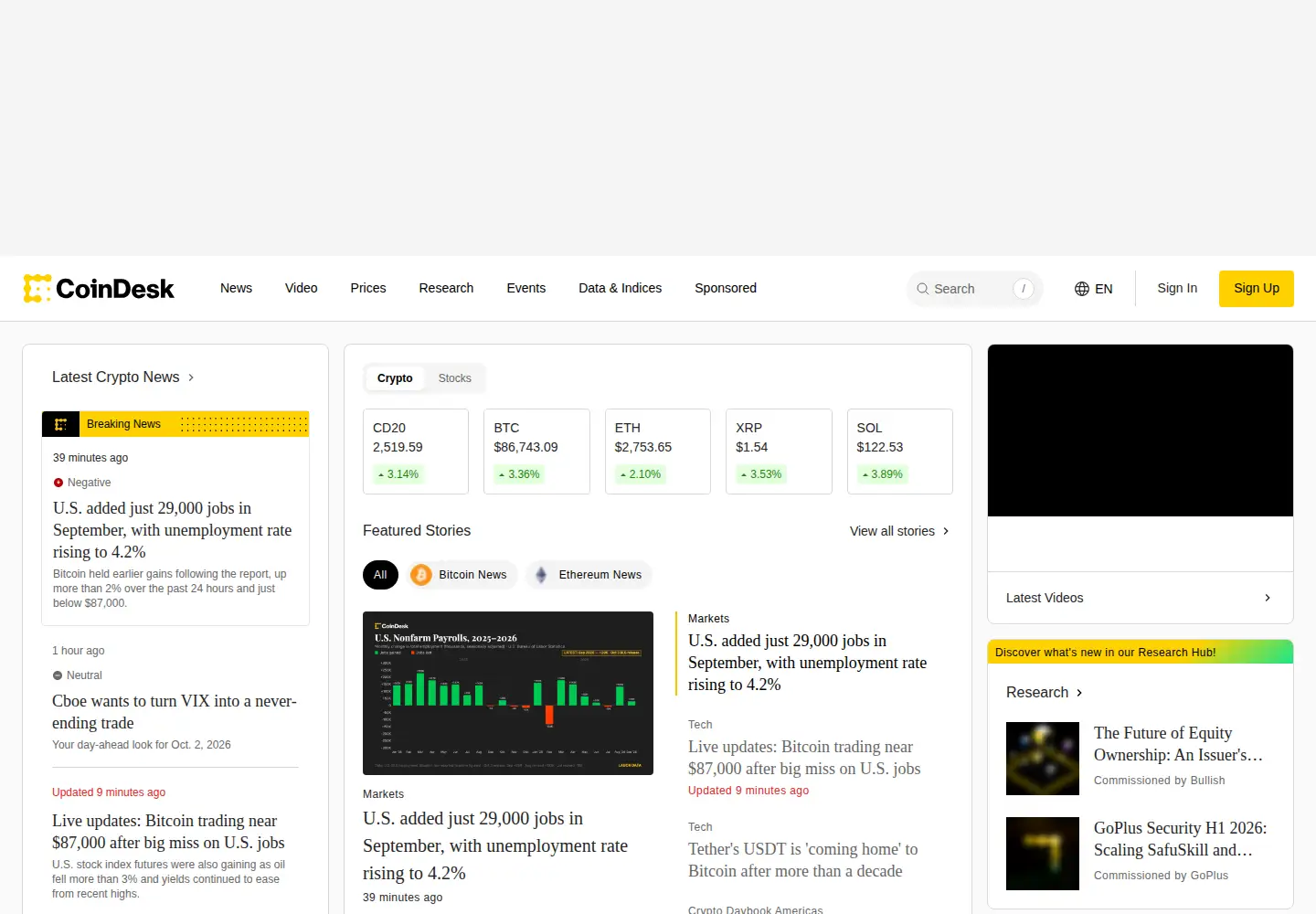The height and width of the screenshot is (914, 1316).
Task: Click the Neutral sentiment dot icon
Action: [x=58, y=675]
